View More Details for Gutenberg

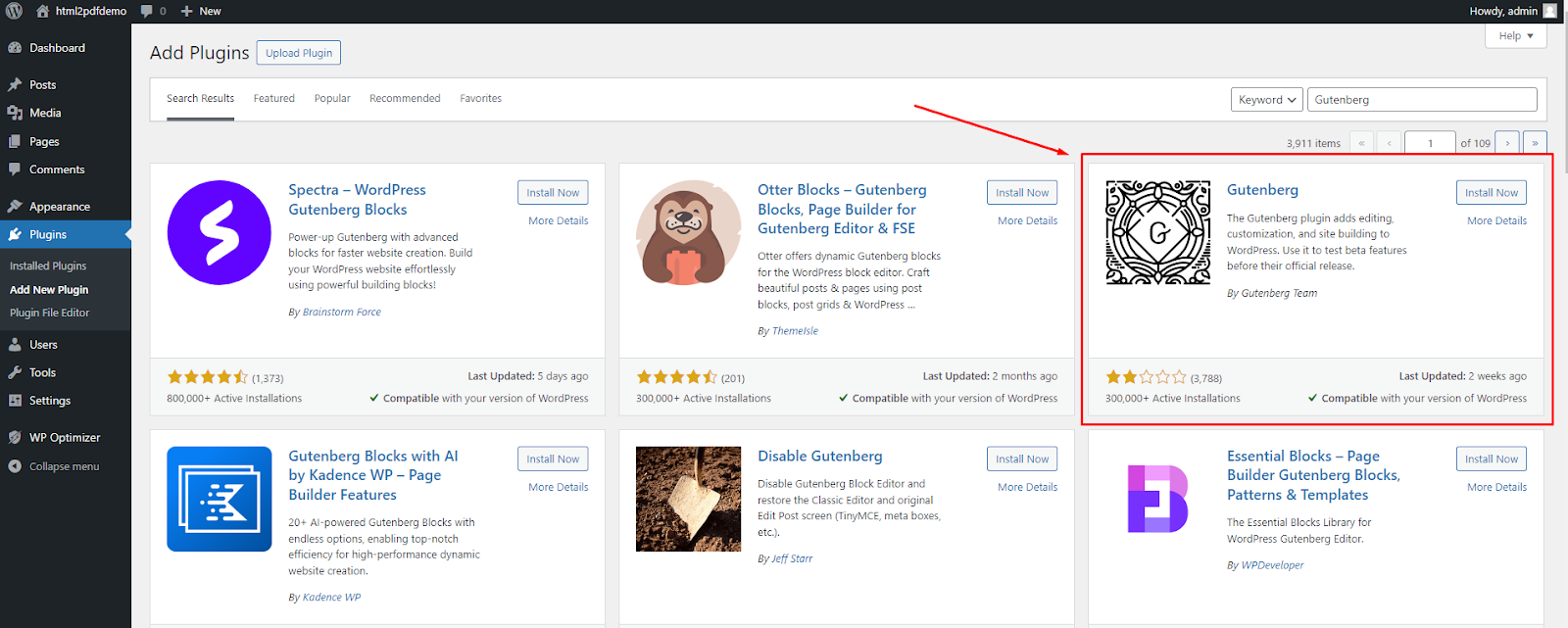(1497, 221)
